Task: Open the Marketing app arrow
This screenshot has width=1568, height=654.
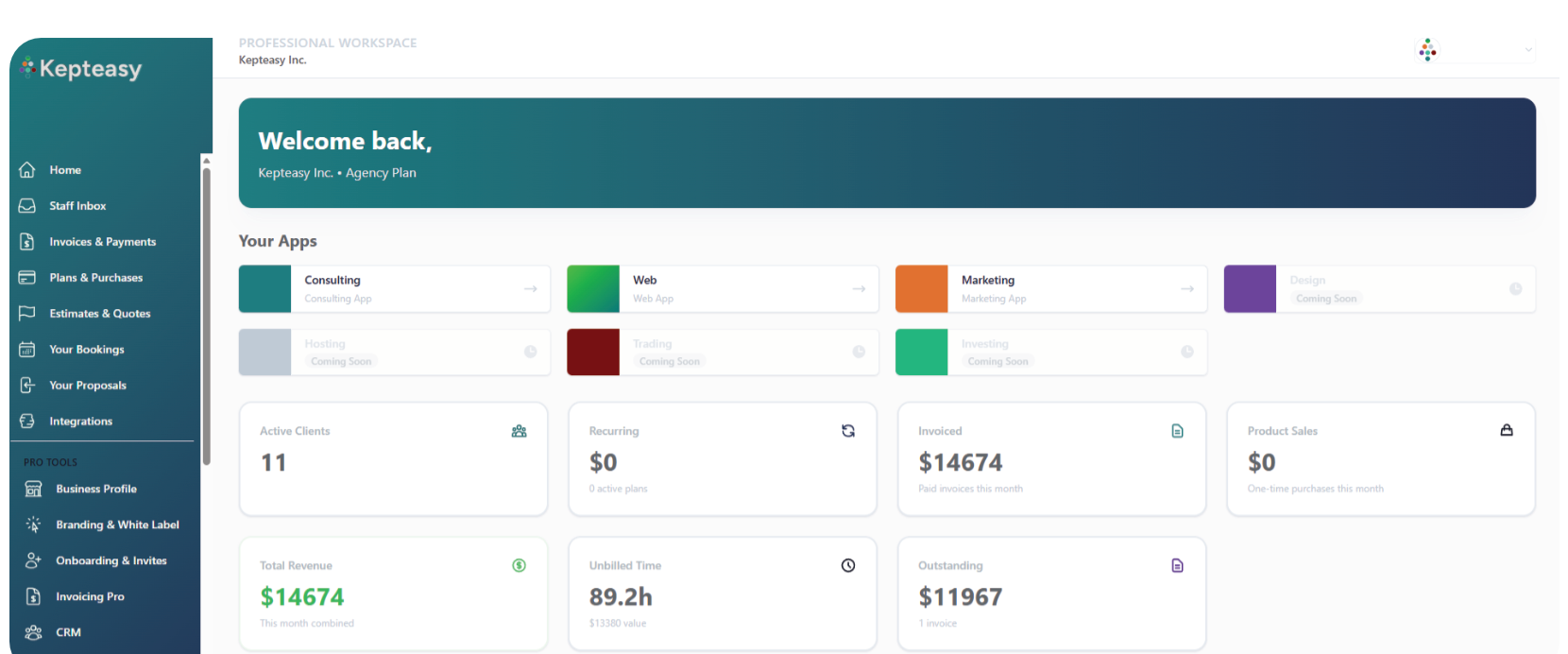Action: point(1187,289)
